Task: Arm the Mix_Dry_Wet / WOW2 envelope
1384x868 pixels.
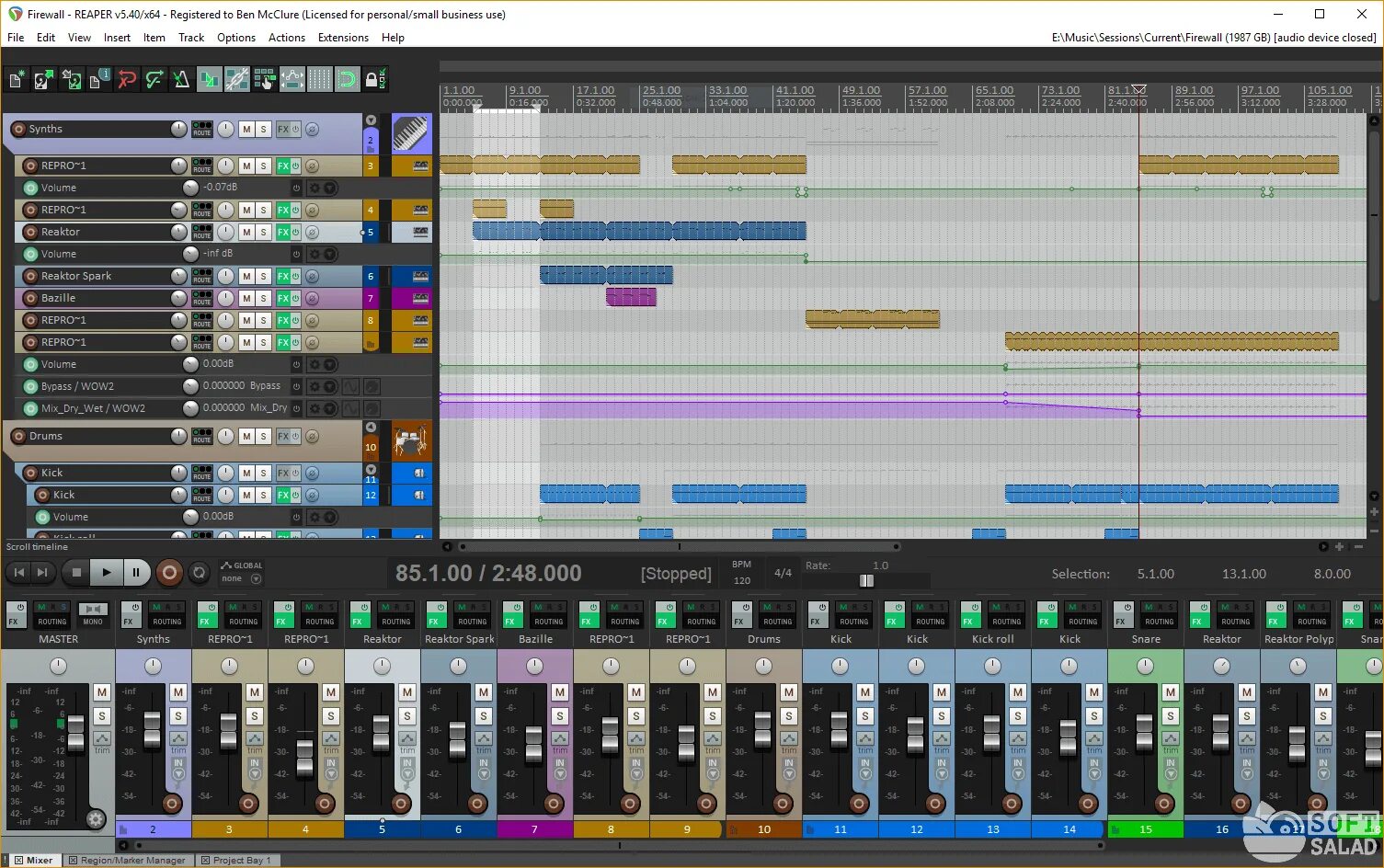Action: click(30, 408)
